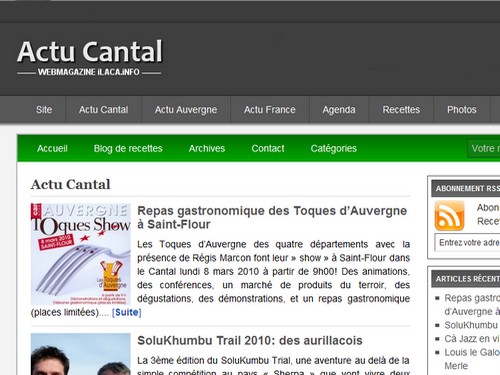Click the orange RSS feed icon

pyautogui.click(x=449, y=216)
